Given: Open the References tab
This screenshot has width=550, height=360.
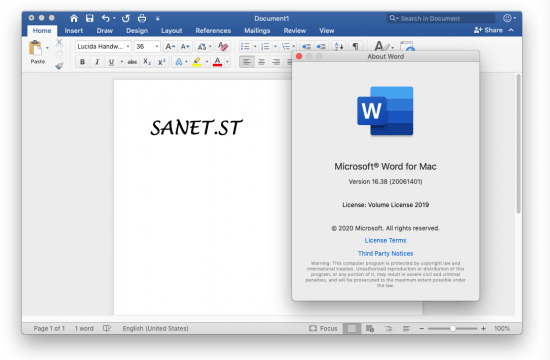Looking at the screenshot, I should [x=213, y=31].
